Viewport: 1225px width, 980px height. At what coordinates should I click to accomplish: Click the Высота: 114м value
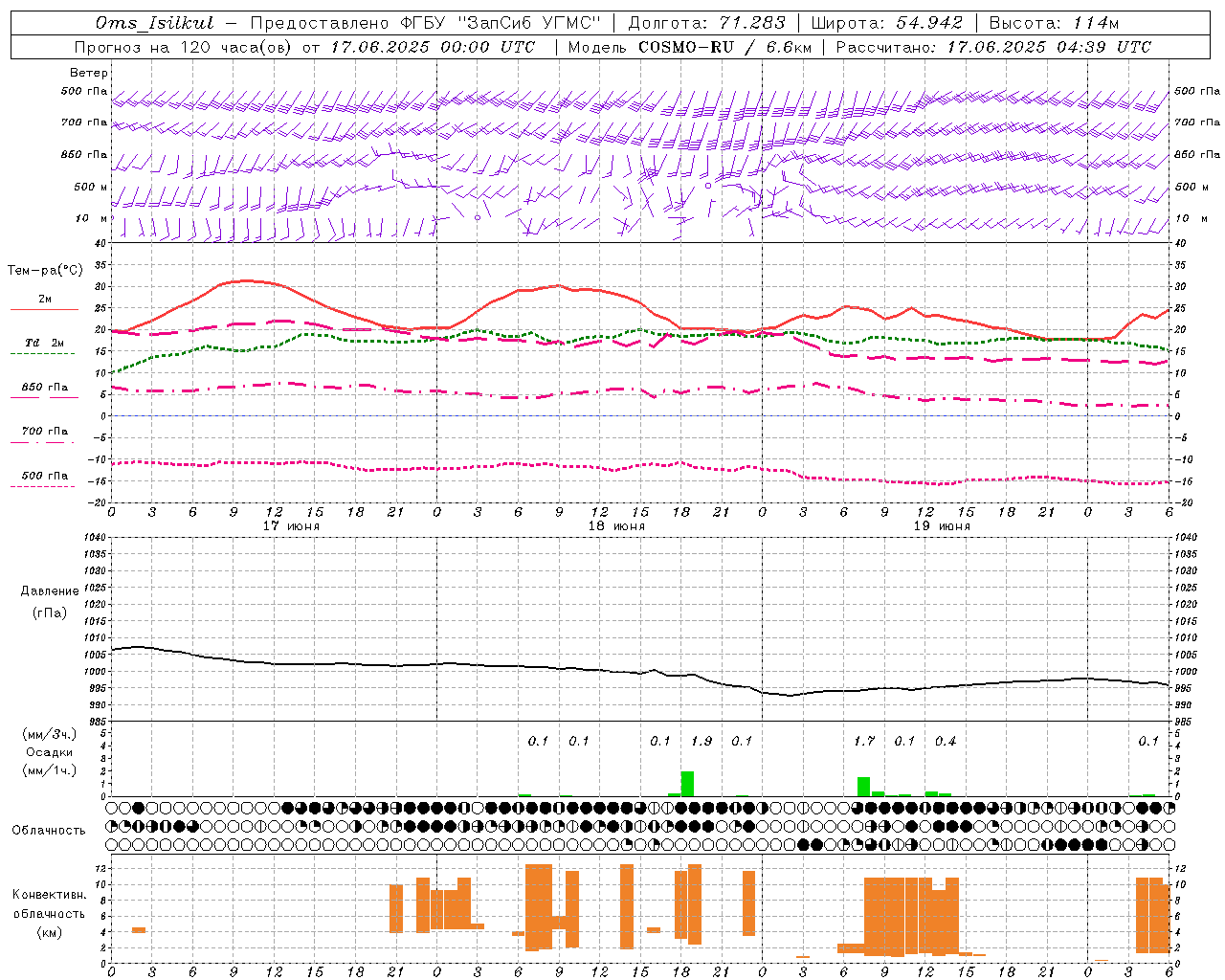pyautogui.click(x=1054, y=23)
